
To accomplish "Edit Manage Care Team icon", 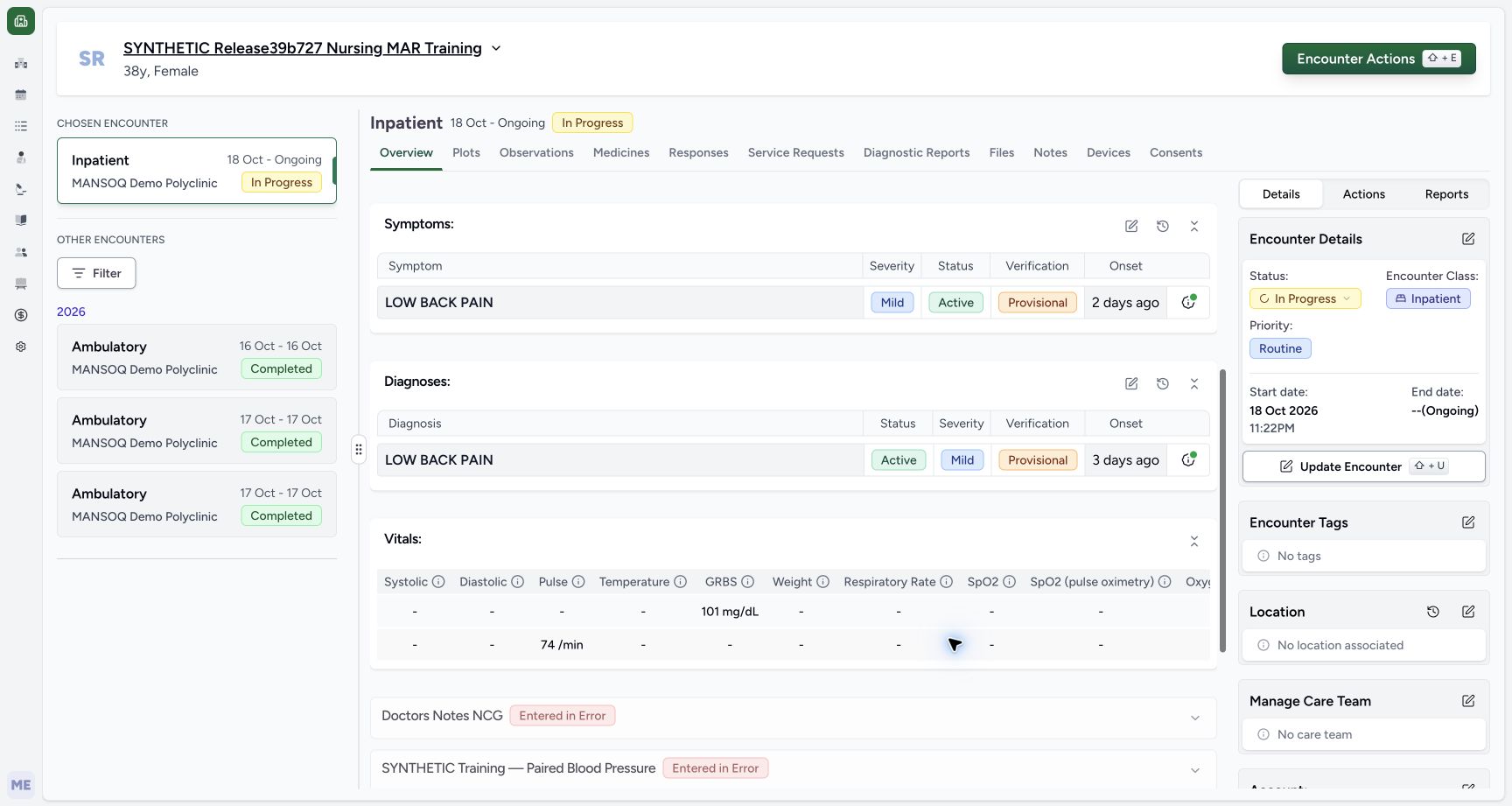I will pyautogui.click(x=1468, y=701).
